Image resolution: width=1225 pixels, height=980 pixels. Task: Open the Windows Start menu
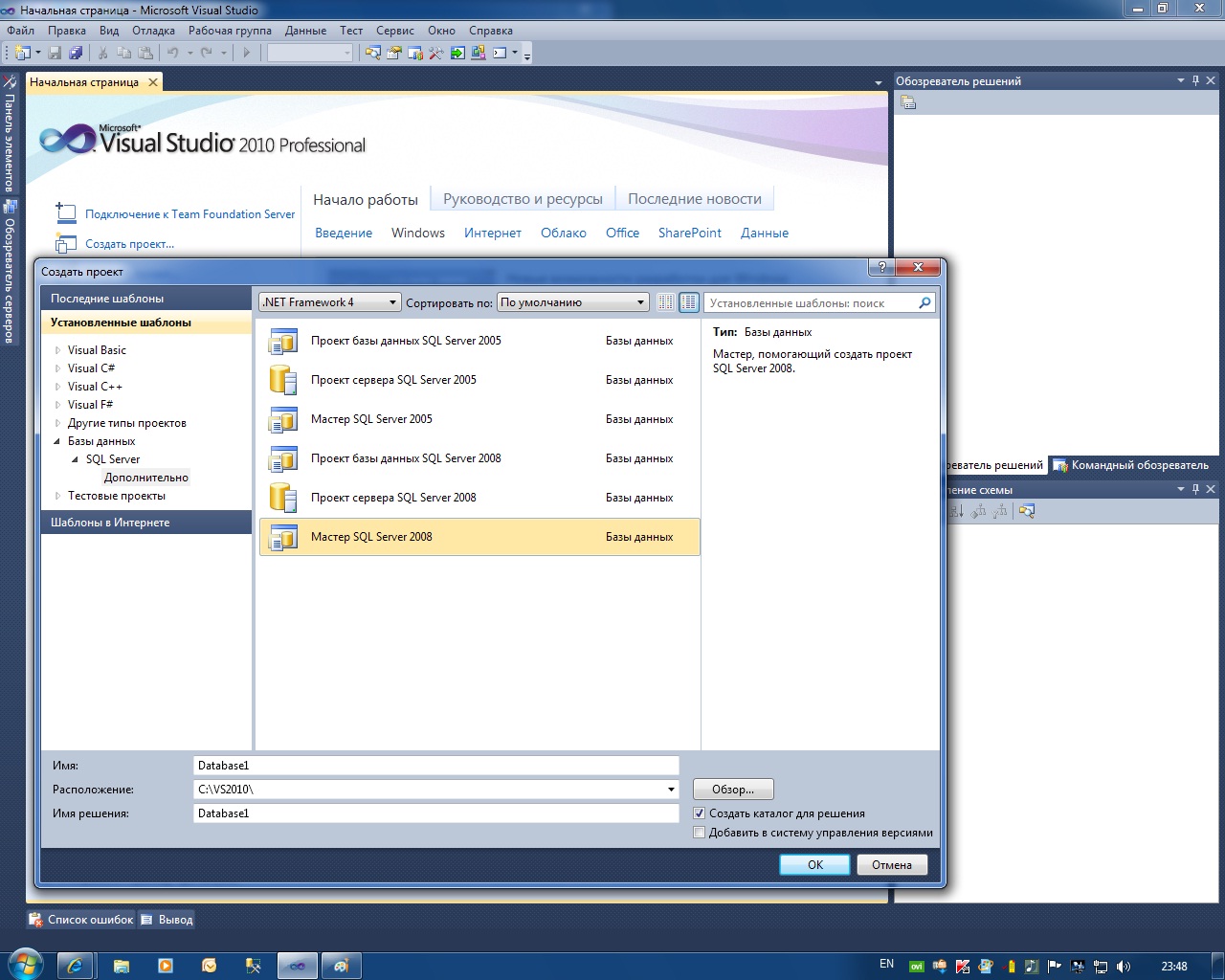click(x=26, y=965)
